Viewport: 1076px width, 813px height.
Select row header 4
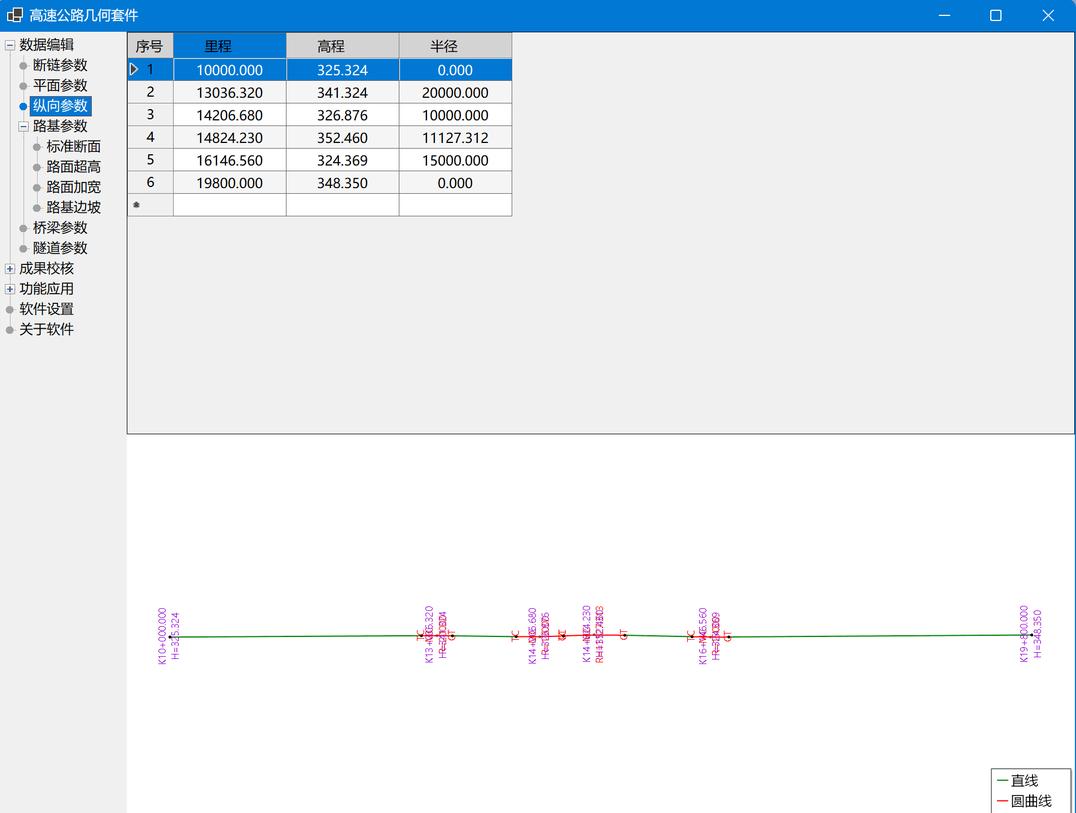click(150, 138)
